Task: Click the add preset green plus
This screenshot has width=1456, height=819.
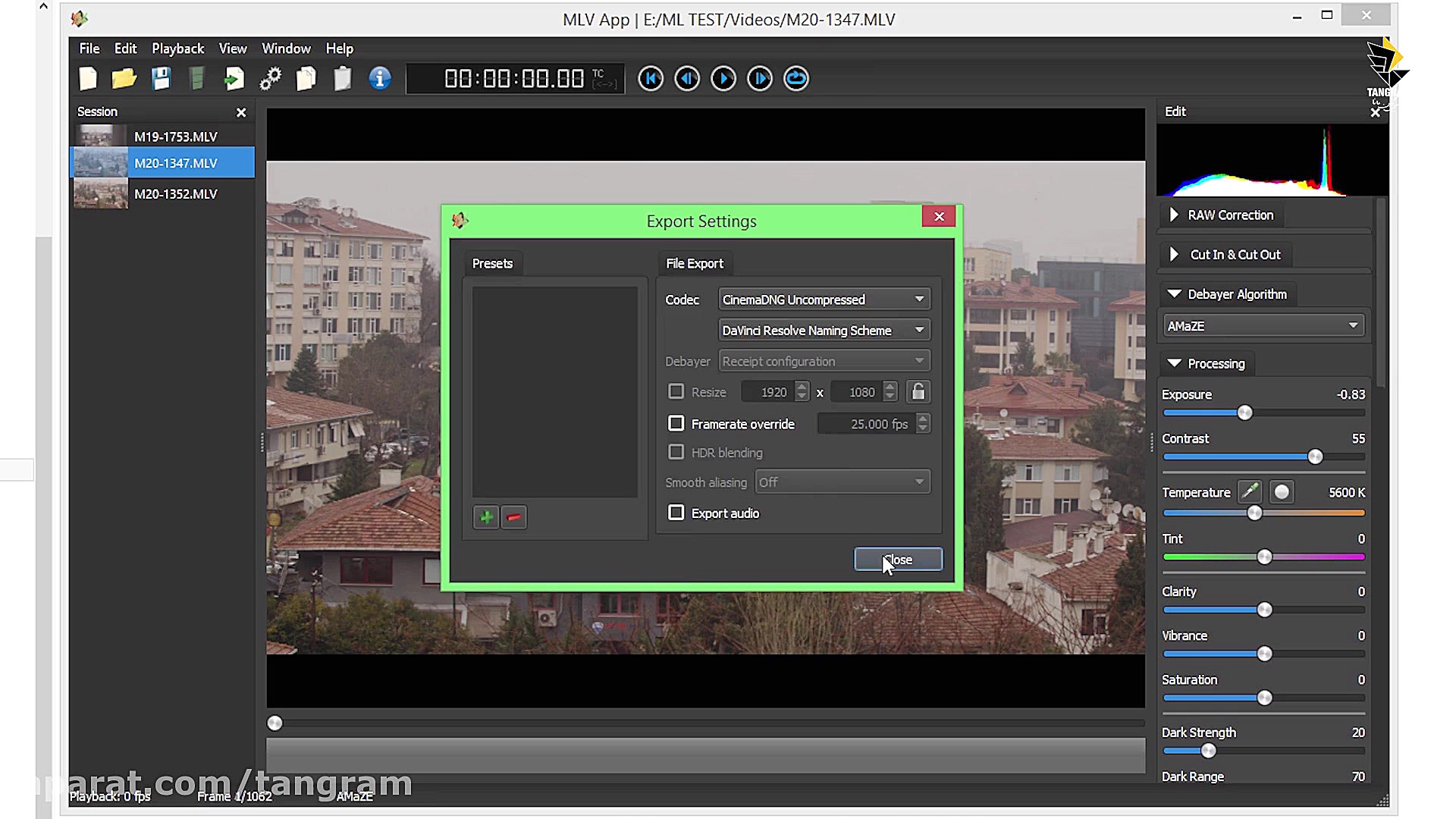Action: click(486, 517)
